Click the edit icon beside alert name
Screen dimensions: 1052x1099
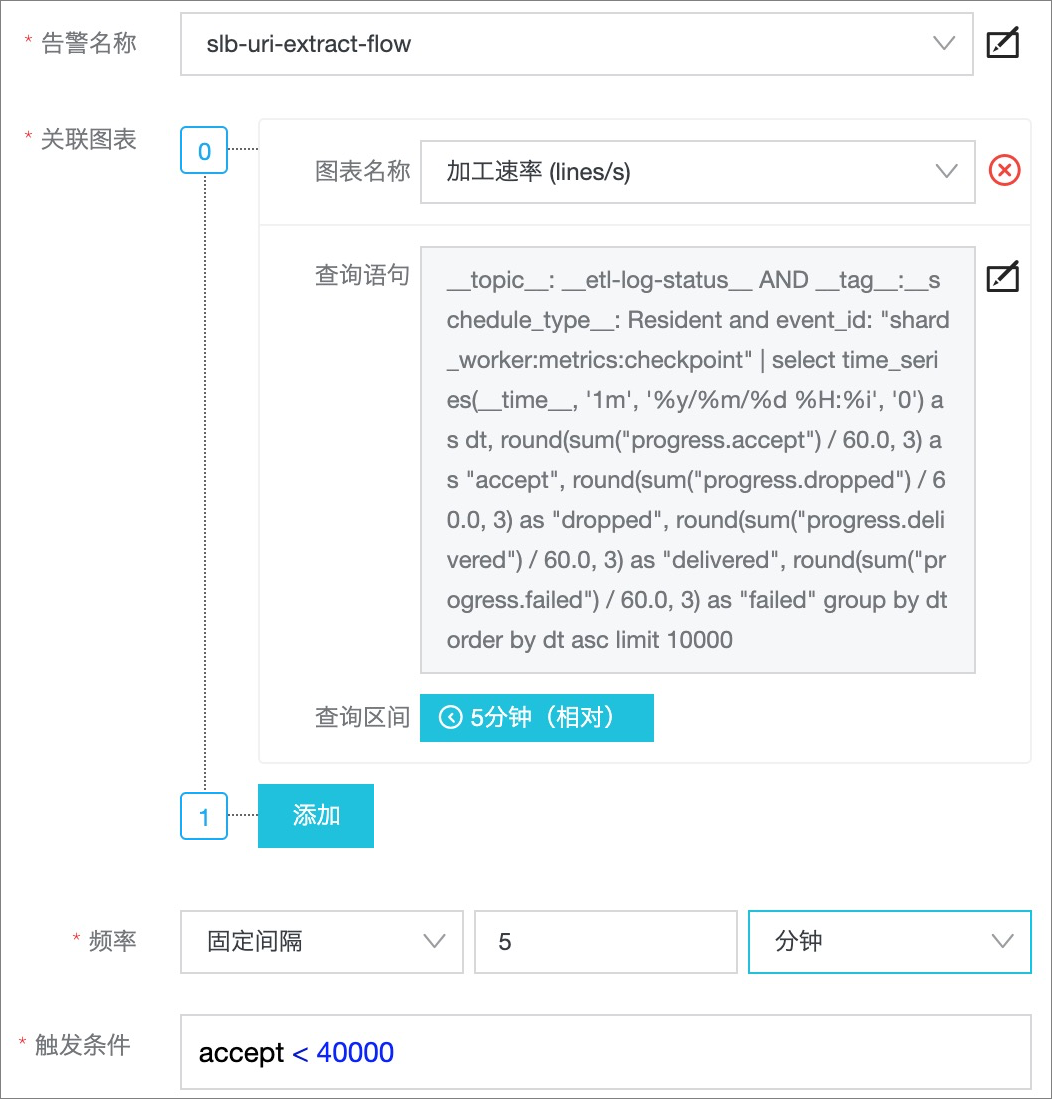1002,43
